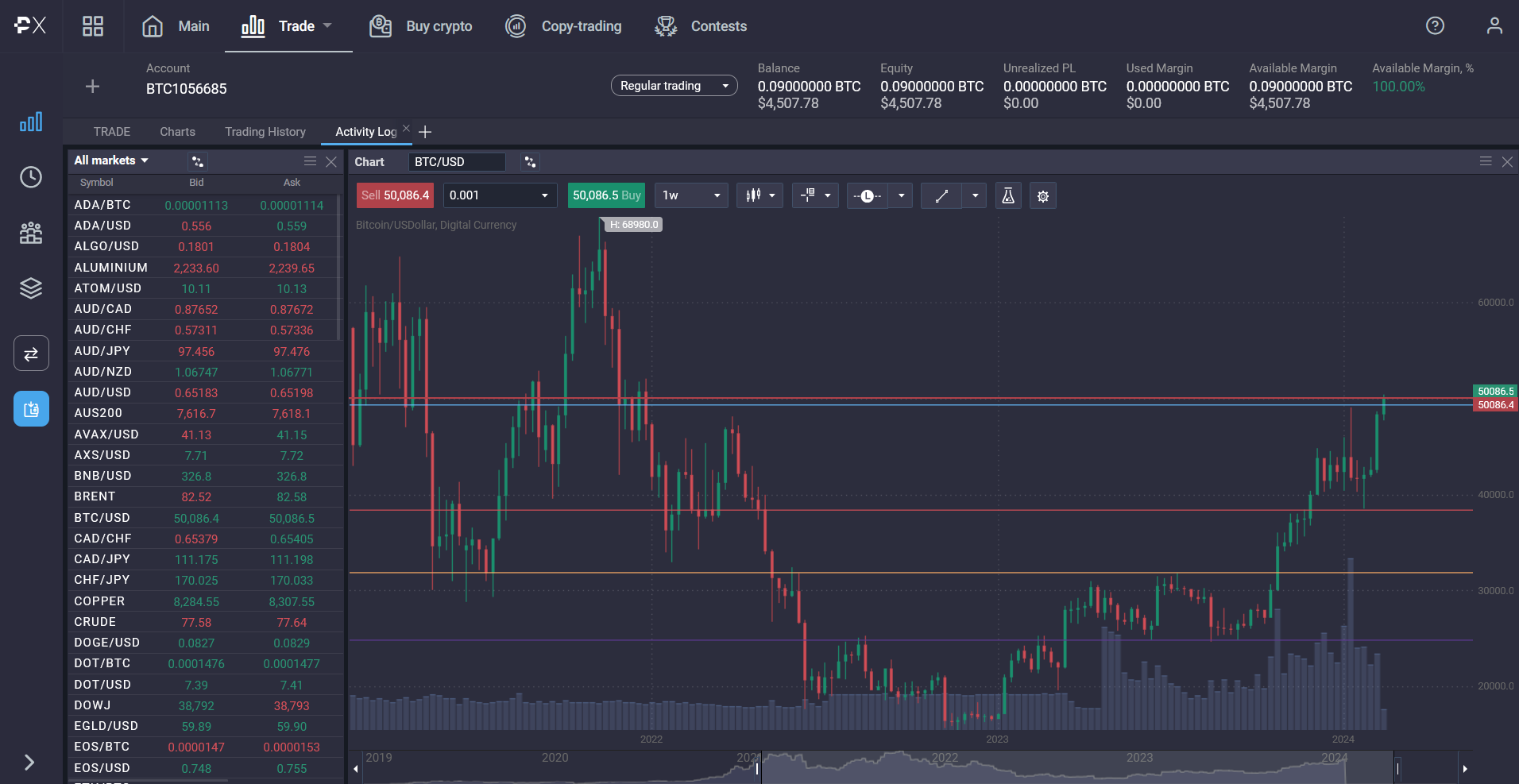Click navigator left range handle
1519x784 pixels.
click(757, 769)
